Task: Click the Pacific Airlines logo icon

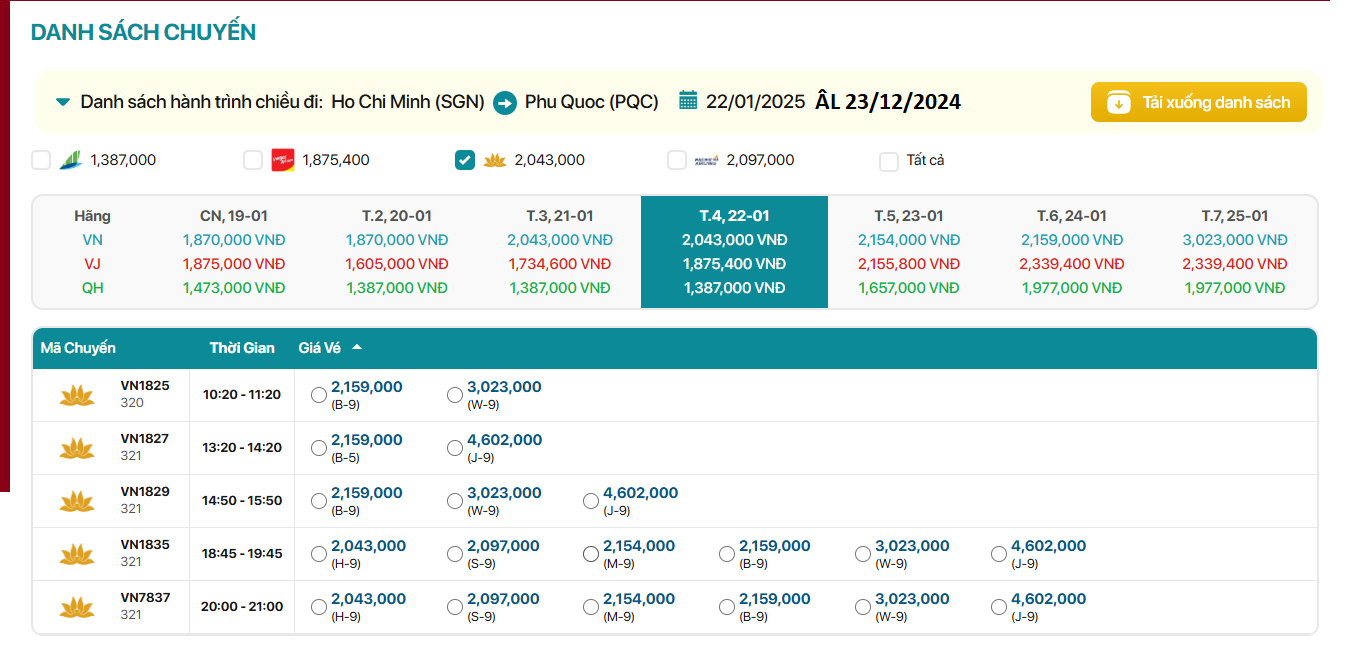Action: pos(706,160)
